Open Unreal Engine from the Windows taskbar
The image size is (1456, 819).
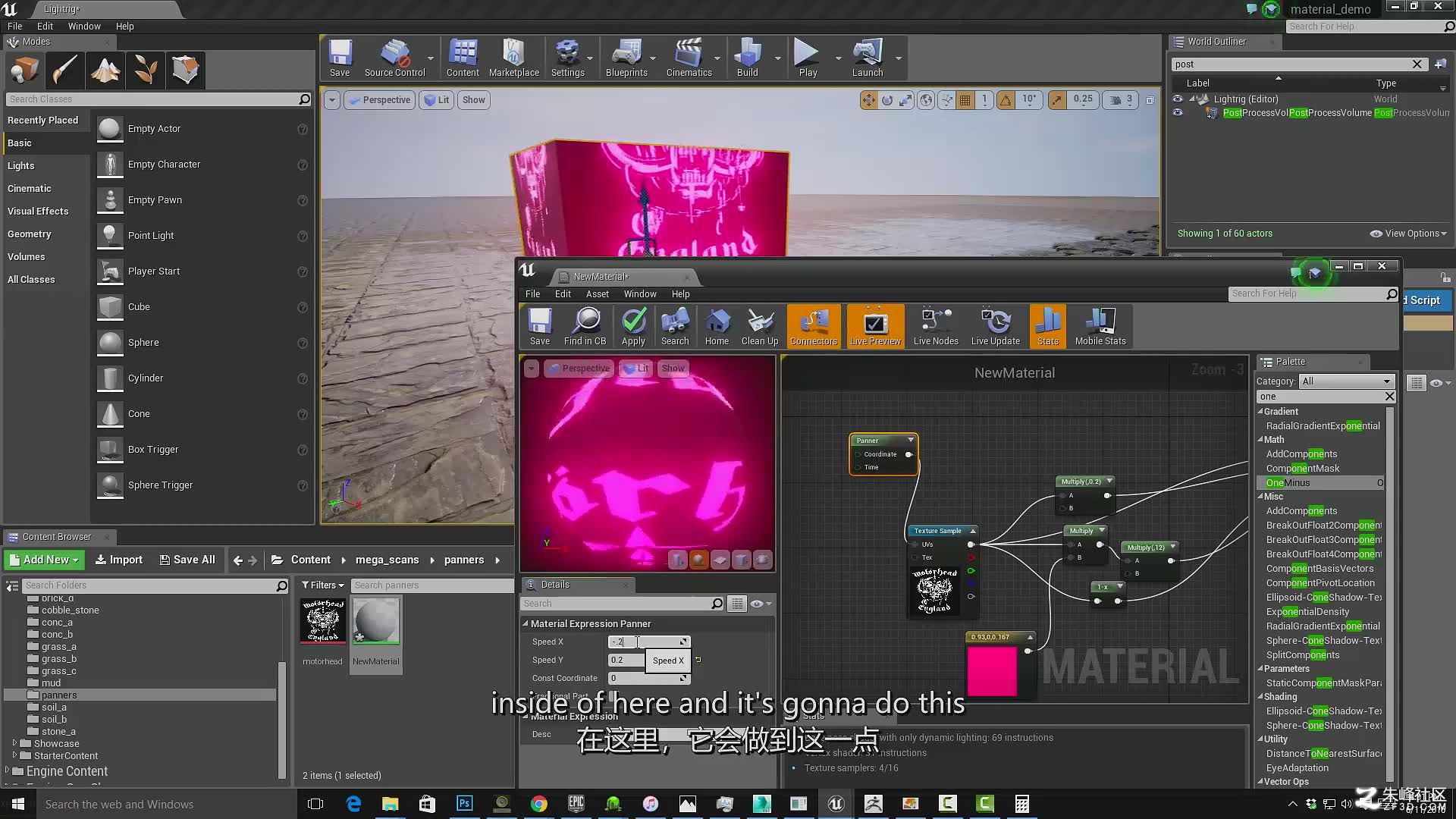click(836, 804)
